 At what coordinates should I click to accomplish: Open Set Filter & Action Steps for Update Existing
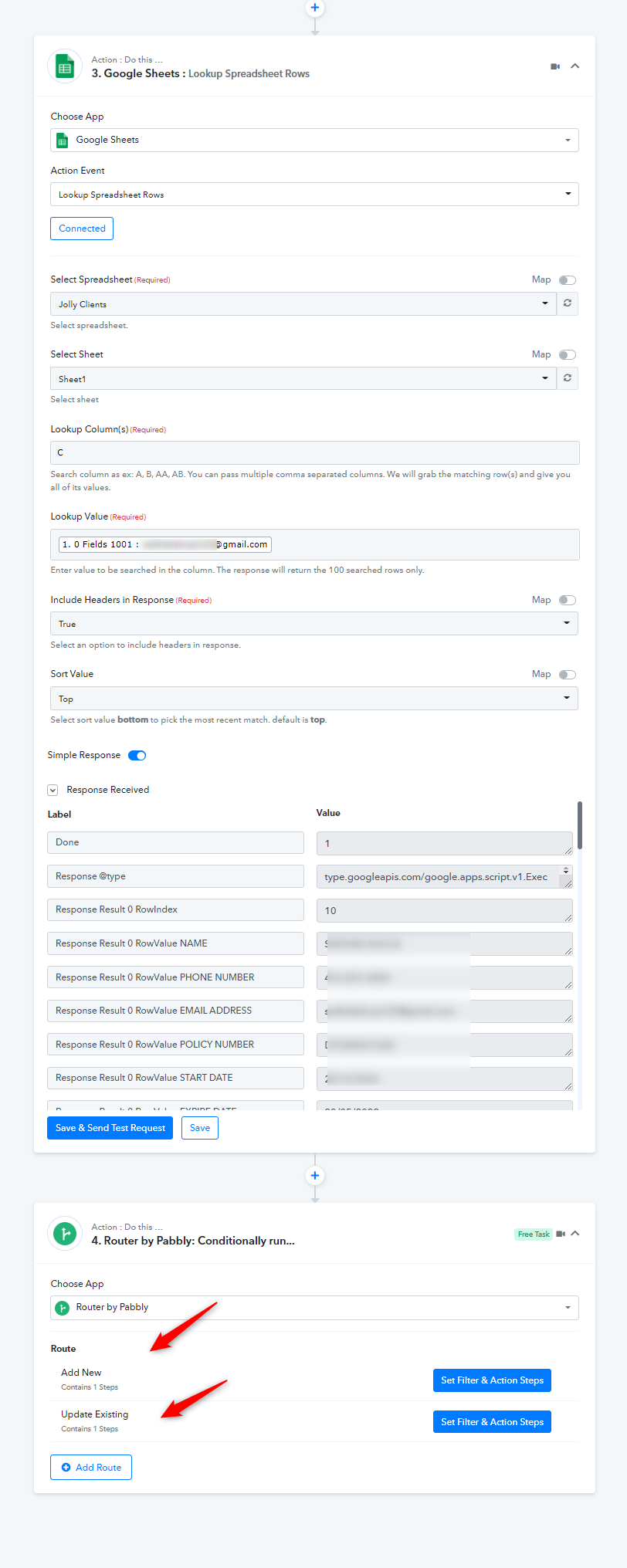[492, 1422]
